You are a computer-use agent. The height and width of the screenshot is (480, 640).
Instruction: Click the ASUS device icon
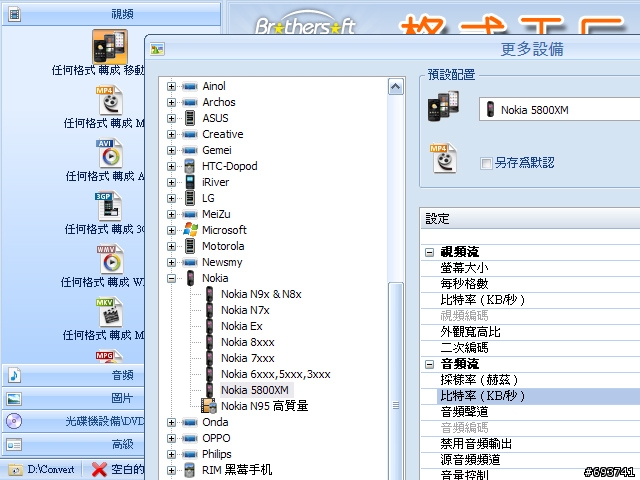pyautogui.click(x=190, y=118)
